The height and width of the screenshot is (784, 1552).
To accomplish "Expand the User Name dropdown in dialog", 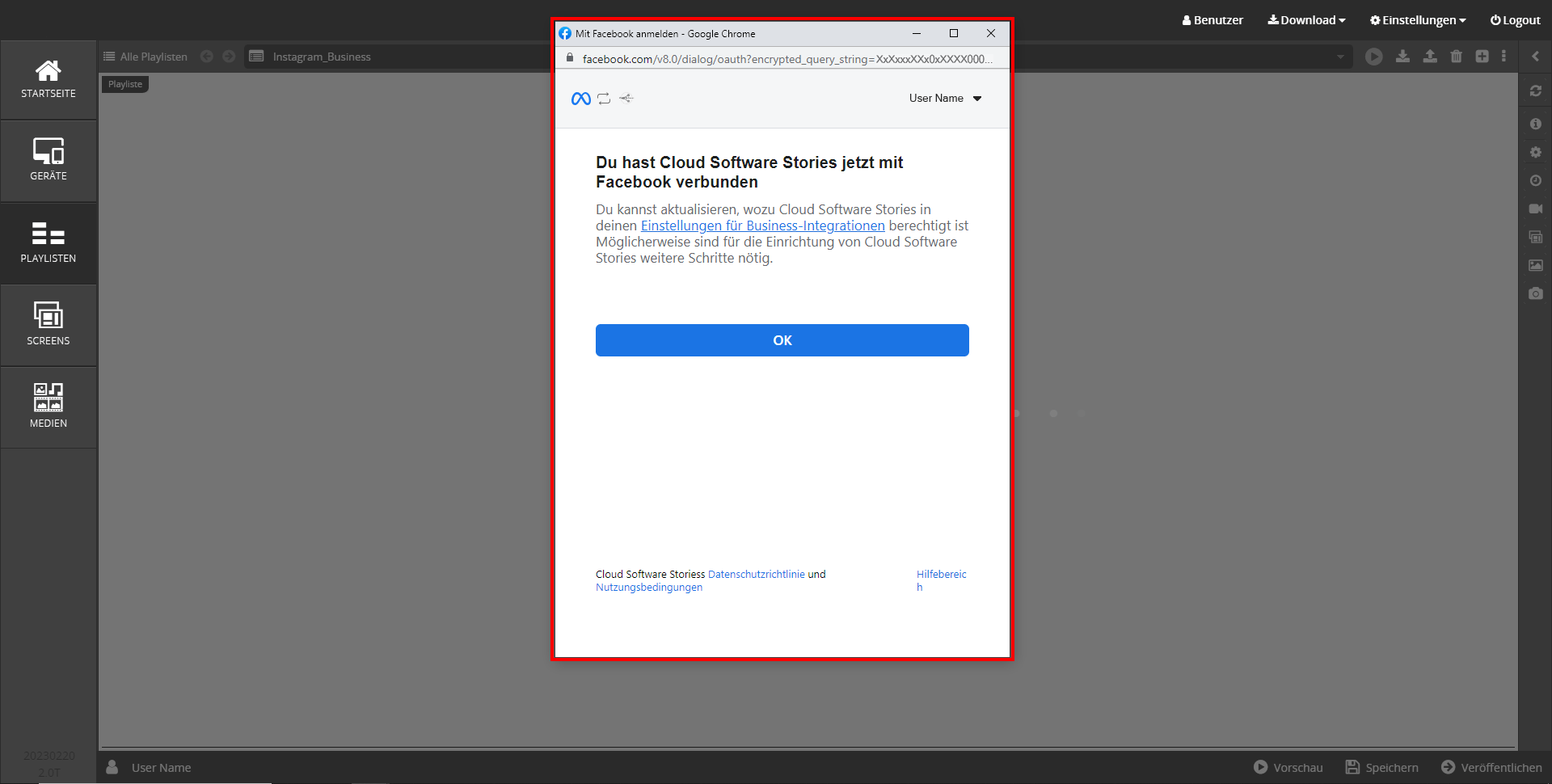I will click(x=944, y=99).
